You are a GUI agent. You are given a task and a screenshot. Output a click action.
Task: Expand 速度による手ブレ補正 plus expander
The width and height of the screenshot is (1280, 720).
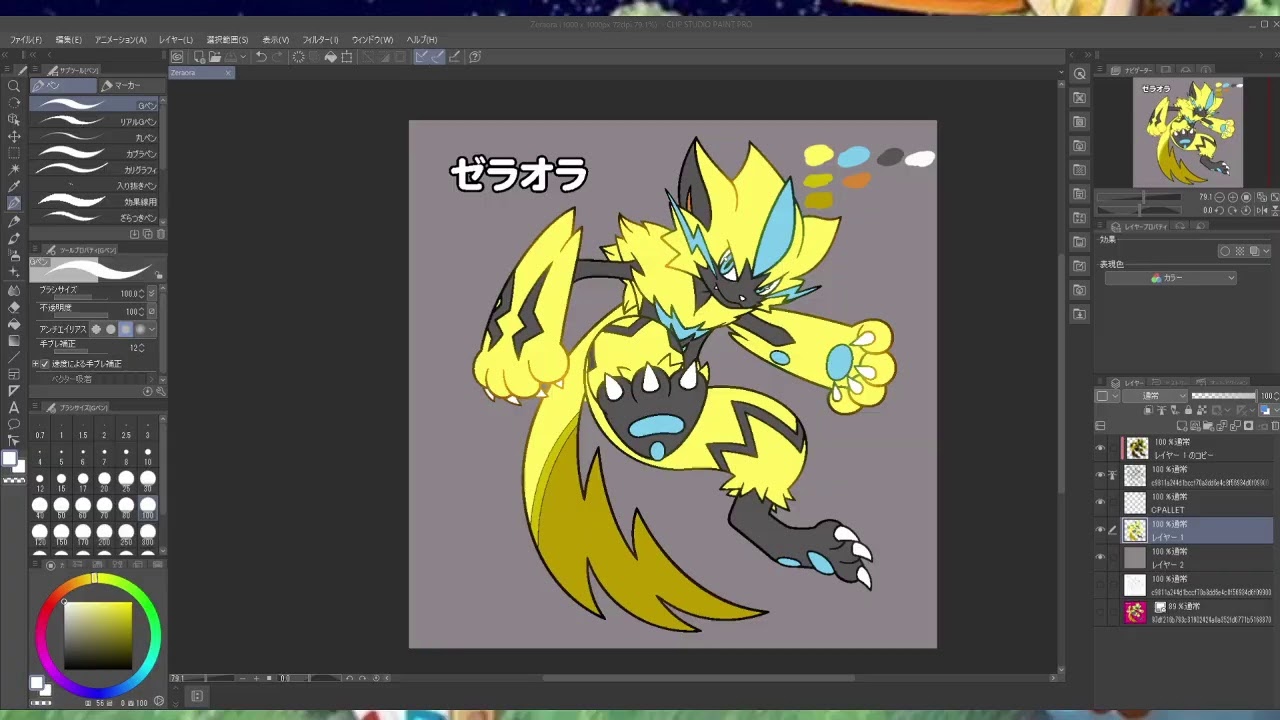coord(35,364)
